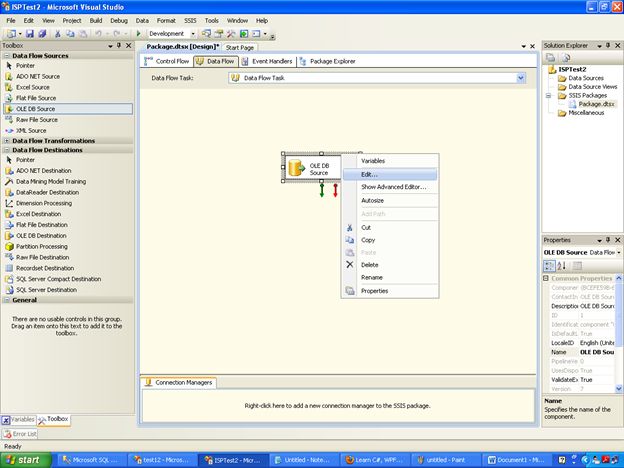Select Recordset Destination in the Toolbox
Screen dimensions: 624x468
[45, 268]
